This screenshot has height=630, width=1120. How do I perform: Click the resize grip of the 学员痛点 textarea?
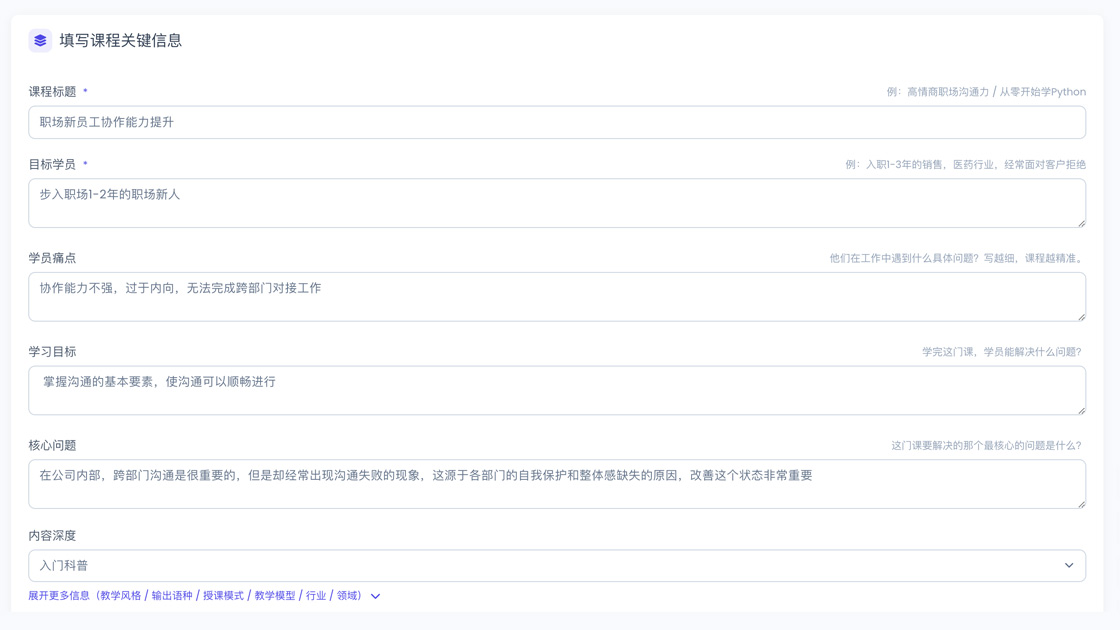(x=1080, y=316)
